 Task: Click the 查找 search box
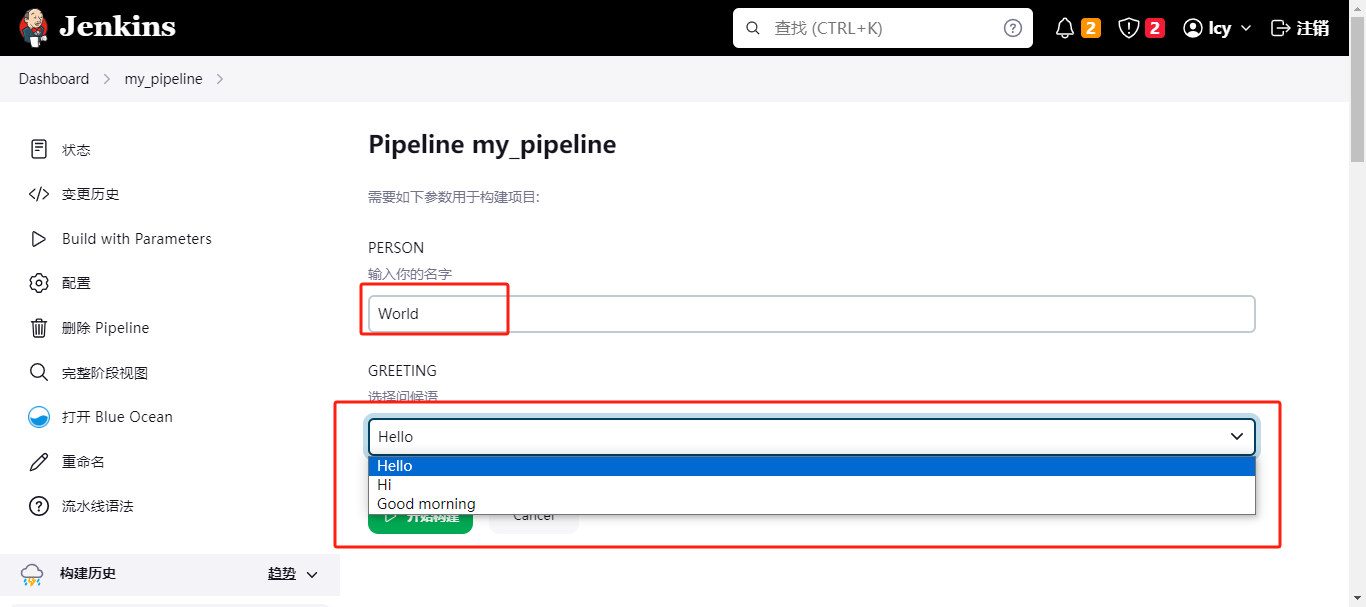pyautogui.click(x=883, y=28)
